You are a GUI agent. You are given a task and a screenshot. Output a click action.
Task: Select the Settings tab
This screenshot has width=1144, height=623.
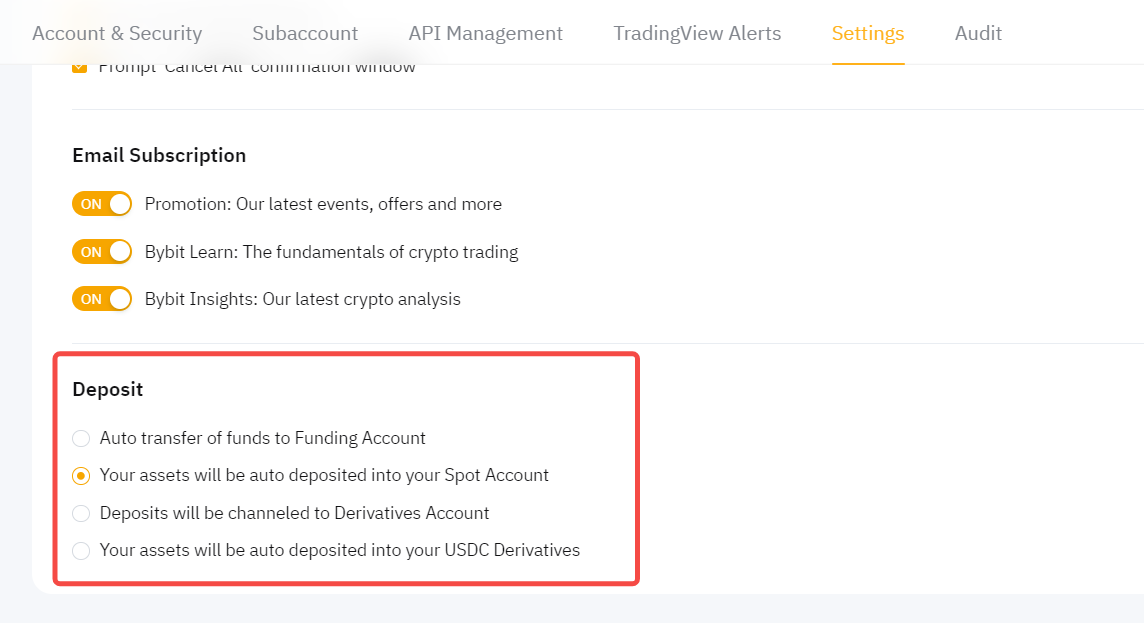867,33
